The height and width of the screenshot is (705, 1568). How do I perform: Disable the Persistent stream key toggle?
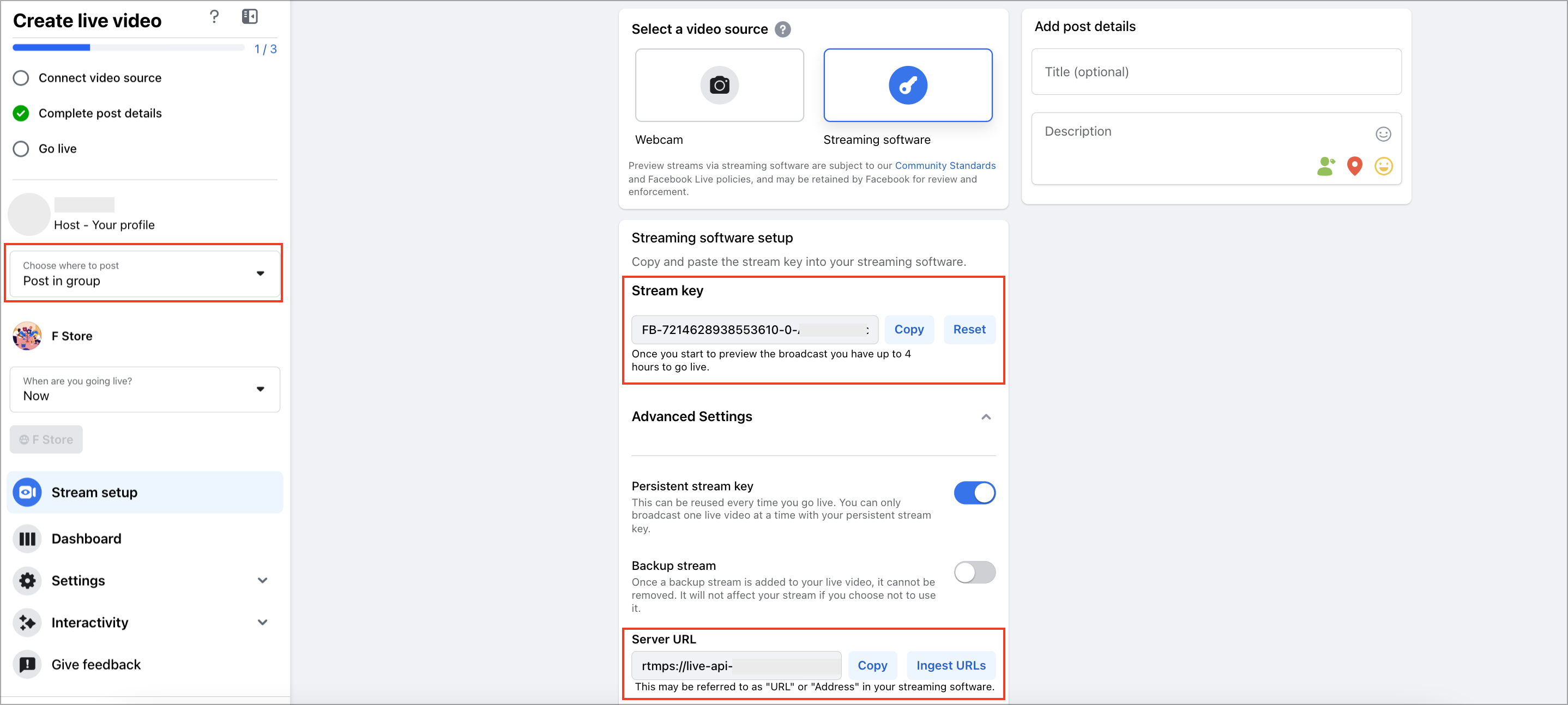pyautogui.click(x=974, y=493)
